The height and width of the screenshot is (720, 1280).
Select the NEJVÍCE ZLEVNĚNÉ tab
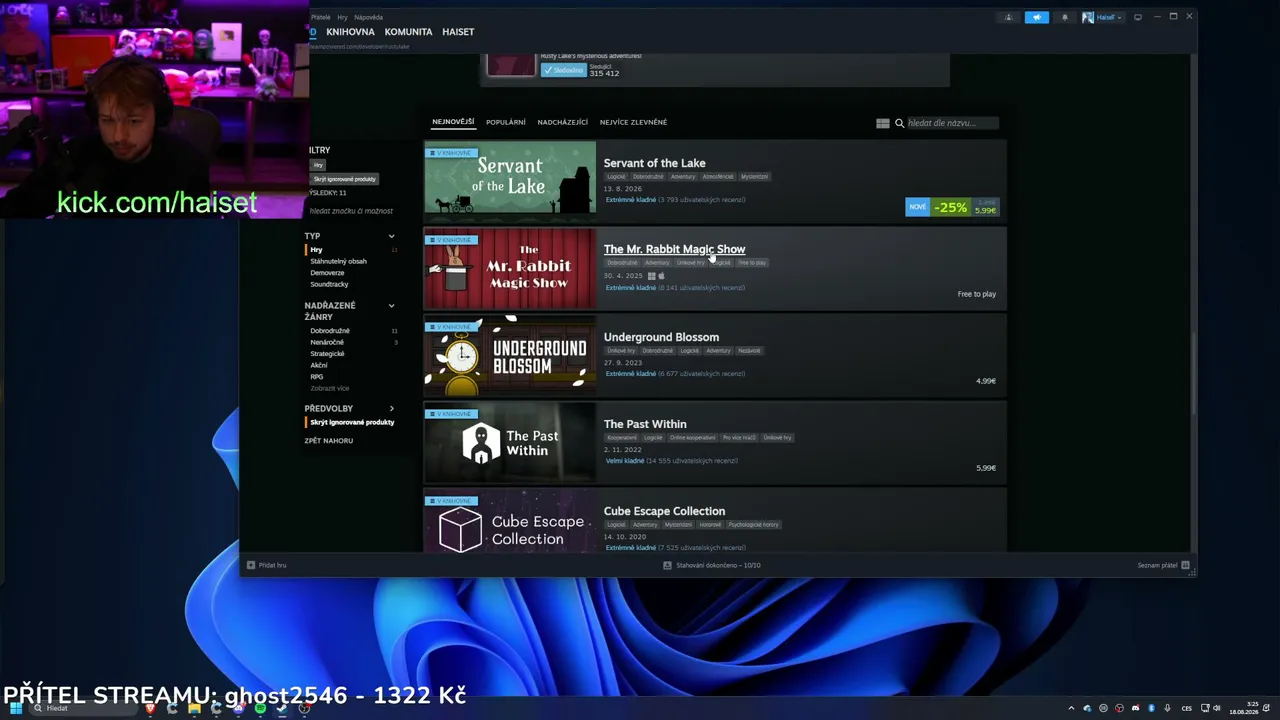coord(633,122)
